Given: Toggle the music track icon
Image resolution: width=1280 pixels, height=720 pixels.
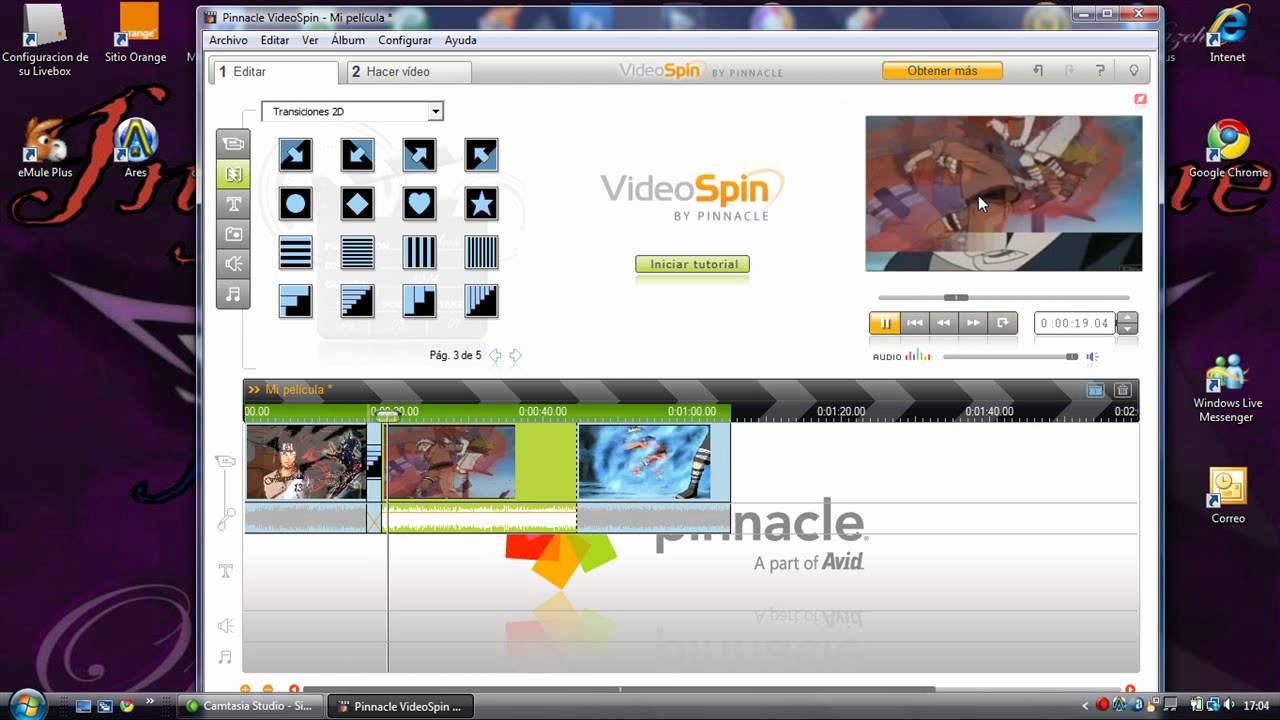Looking at the screenshot, I should [226, 657].
